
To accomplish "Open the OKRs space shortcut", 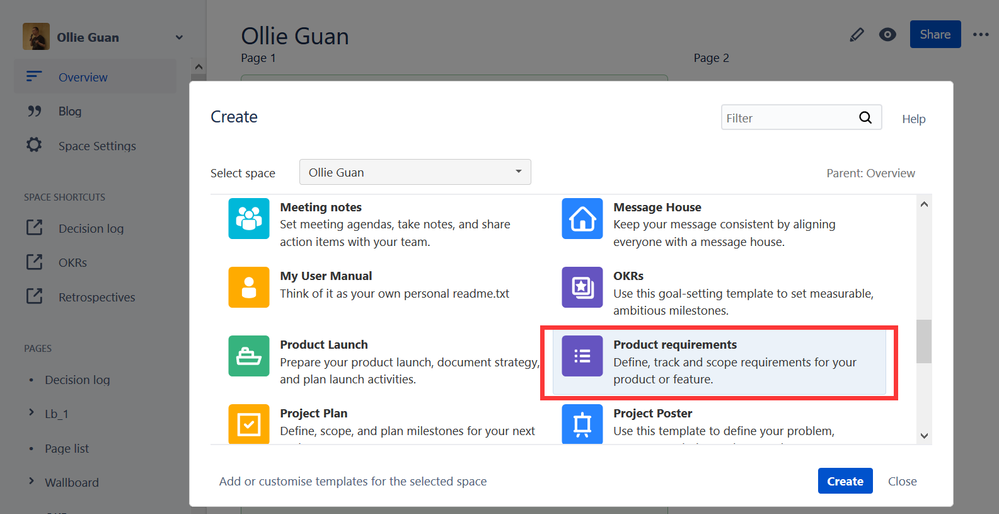I will coord(73,262).
